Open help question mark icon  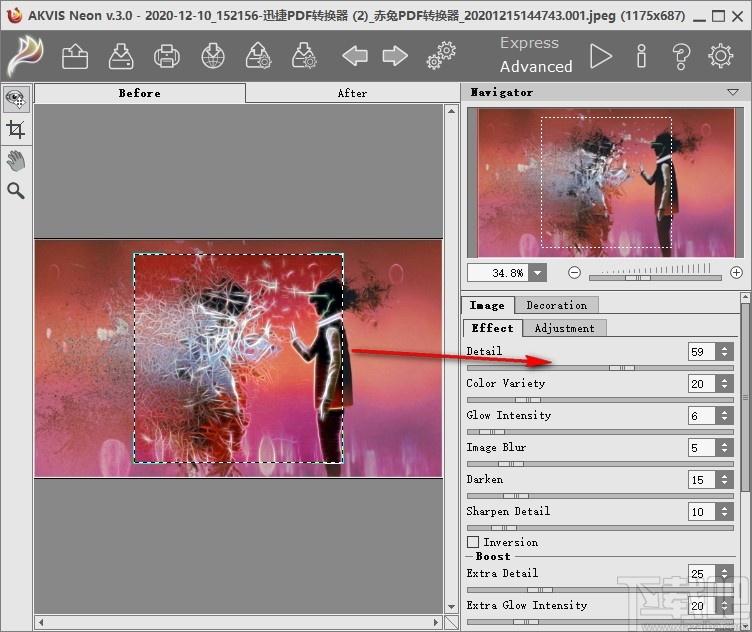(681, 56)
